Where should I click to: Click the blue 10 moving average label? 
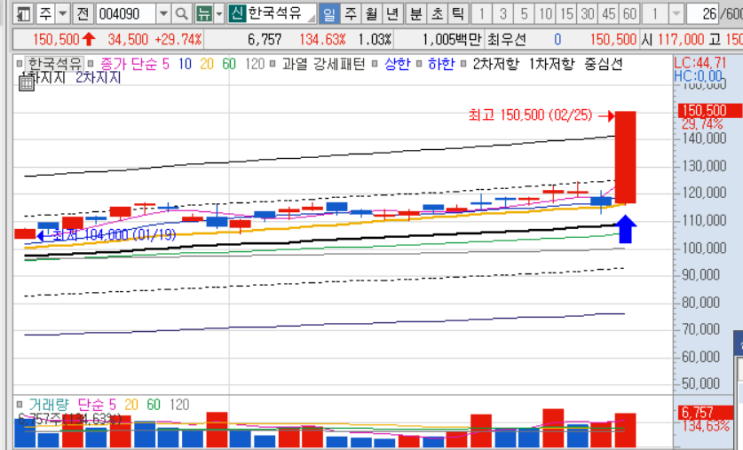[185, 63]
